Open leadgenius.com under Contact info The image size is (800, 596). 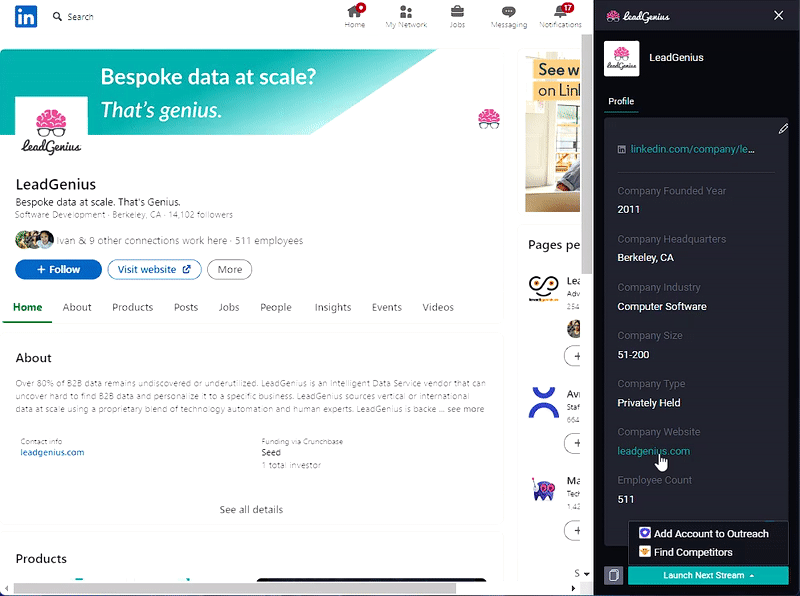[52, 452]
